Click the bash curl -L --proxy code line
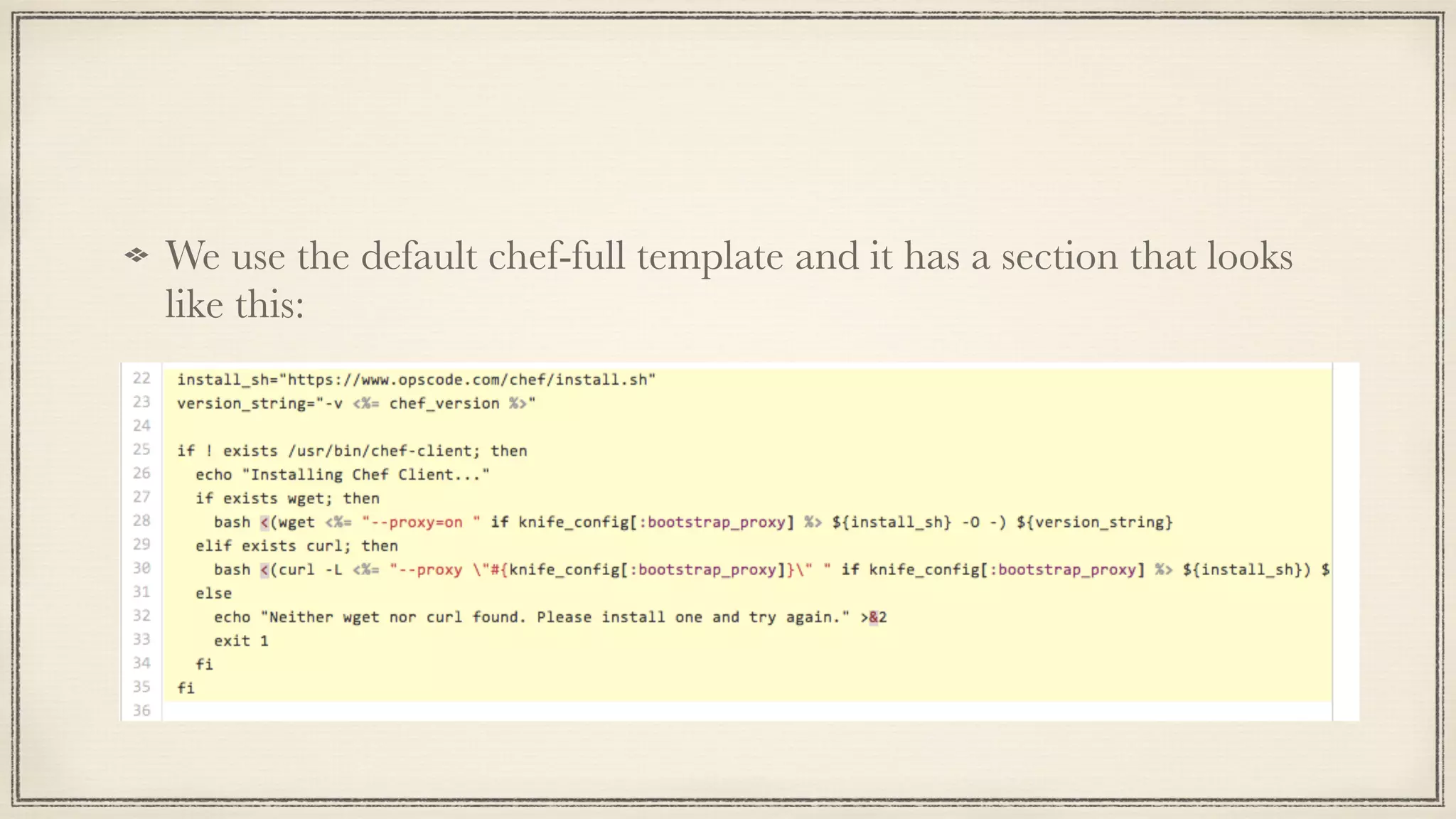This screenshot has width=1456, height=819. pyautogui.click(x=771, y=569)
